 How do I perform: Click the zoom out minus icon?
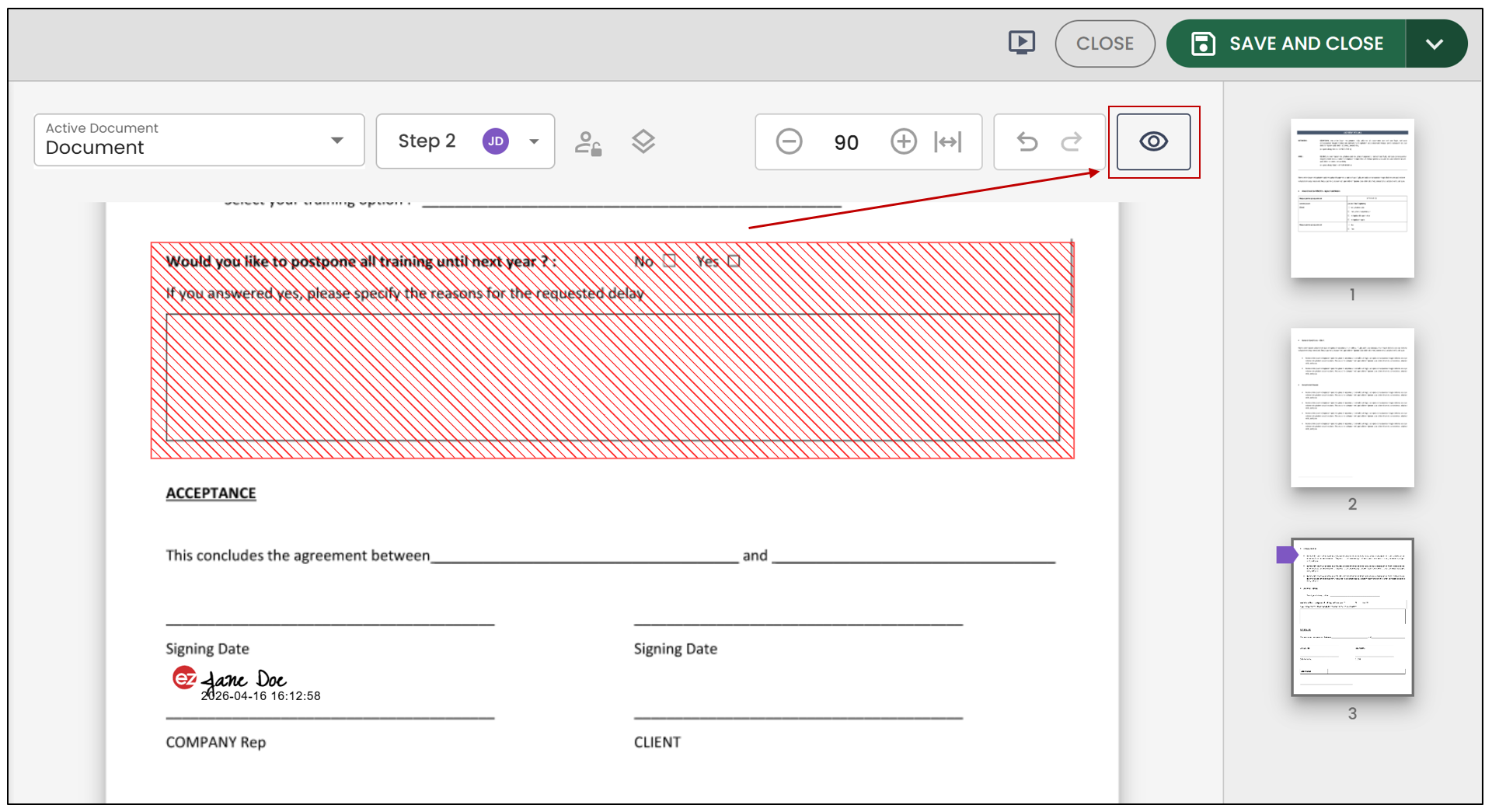789,141
